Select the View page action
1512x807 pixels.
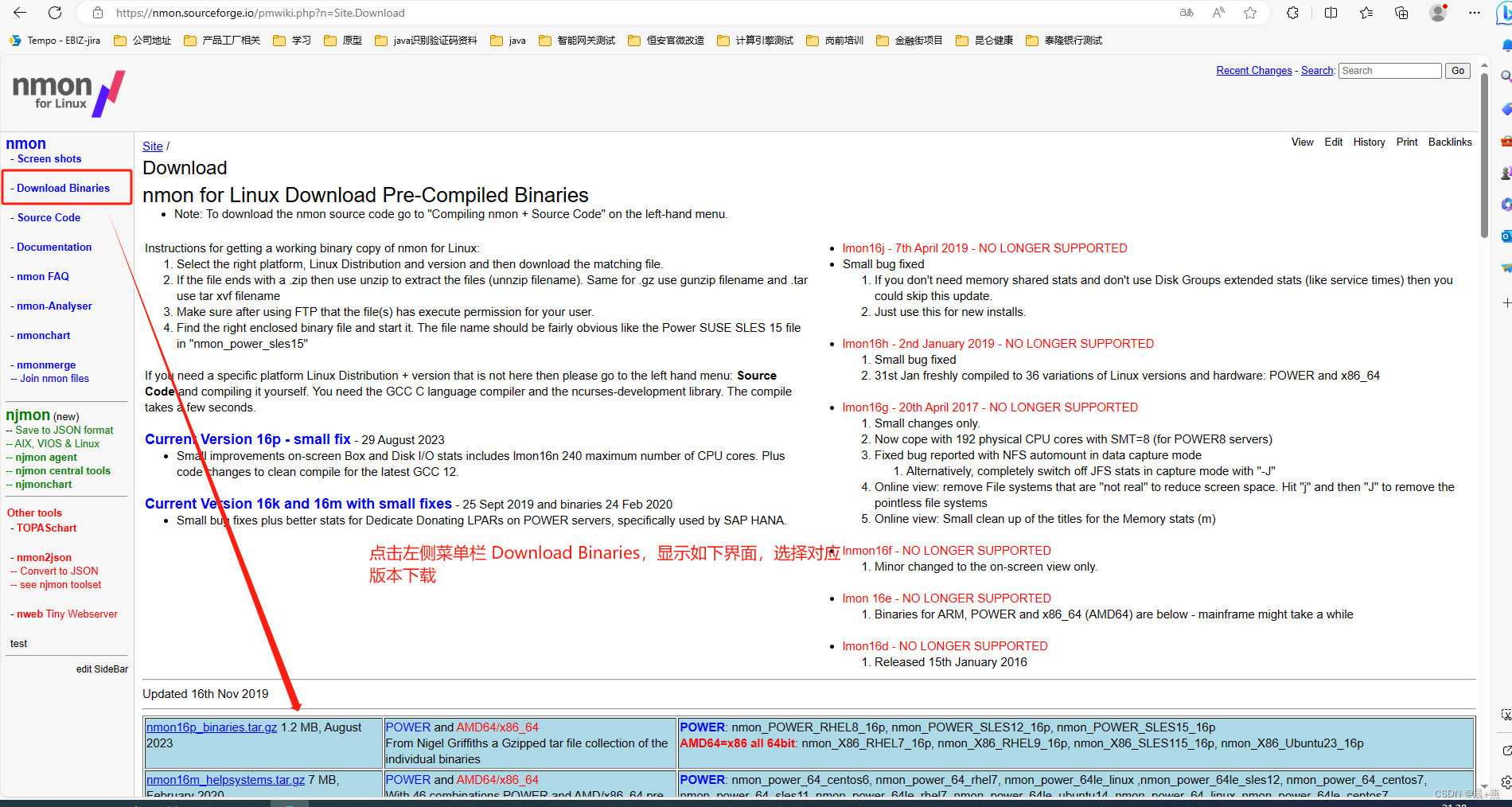pos(1303,142)
